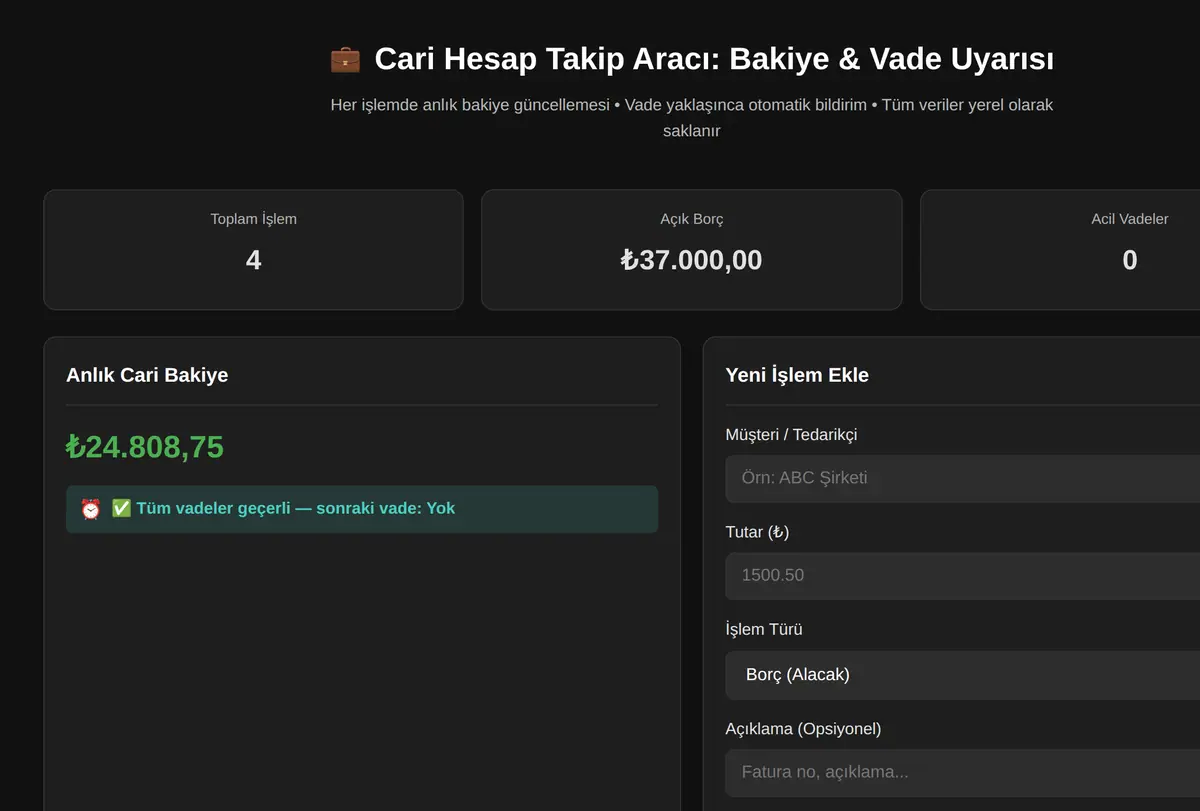Click the Acil Vadeler card label
The height and width of the screenshot is (811, 1200).
pos(1130,219)
